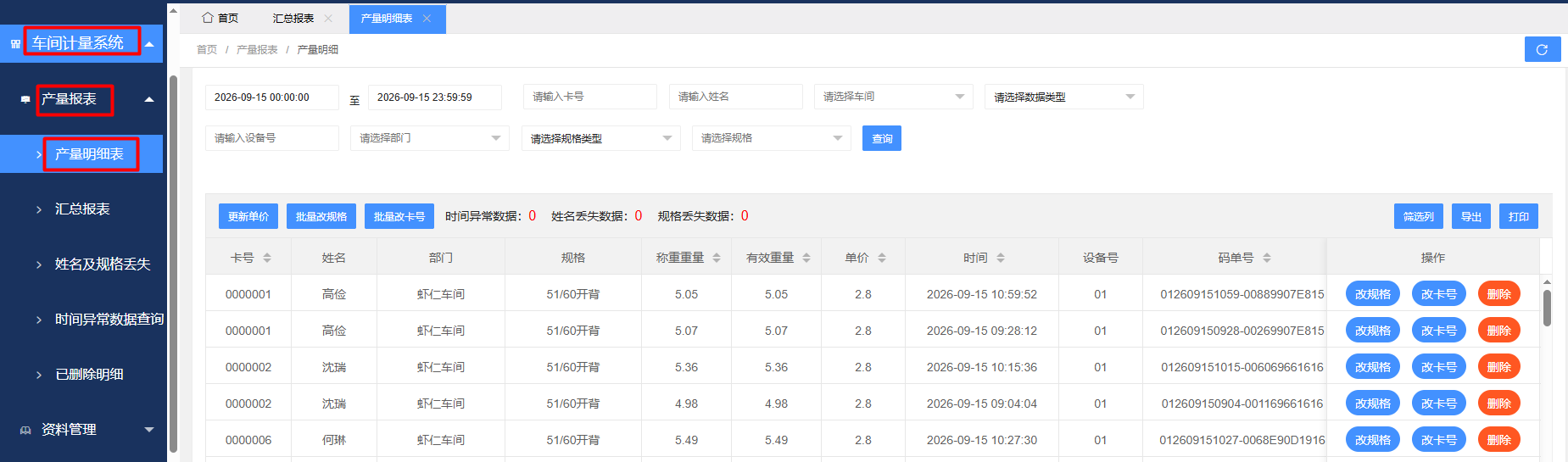Sort by 有效重量 column arrows
Viewport: 1568px width, 462px height.
tap(806, 258)
